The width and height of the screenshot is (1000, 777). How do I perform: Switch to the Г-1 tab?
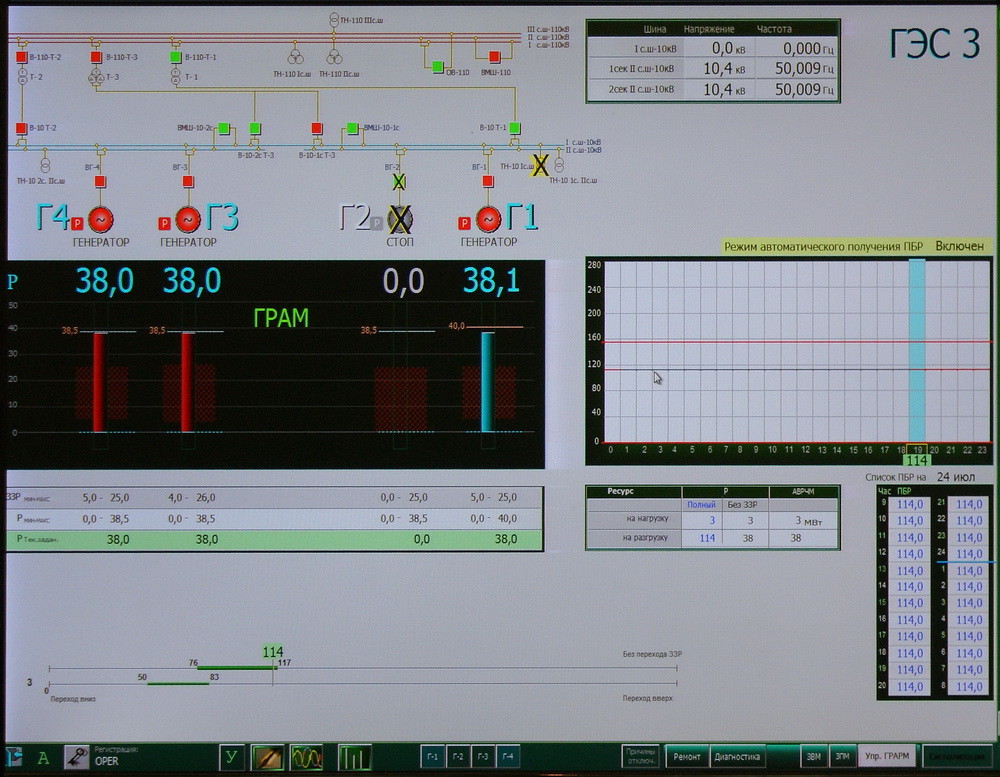432,757
